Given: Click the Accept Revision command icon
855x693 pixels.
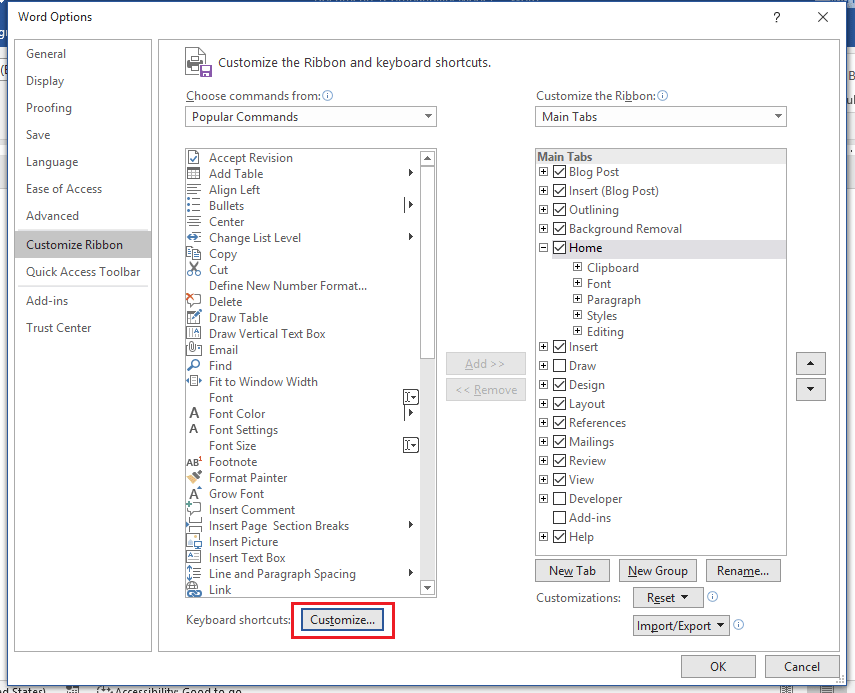Looking at the screenshot, I should point(194,158).
